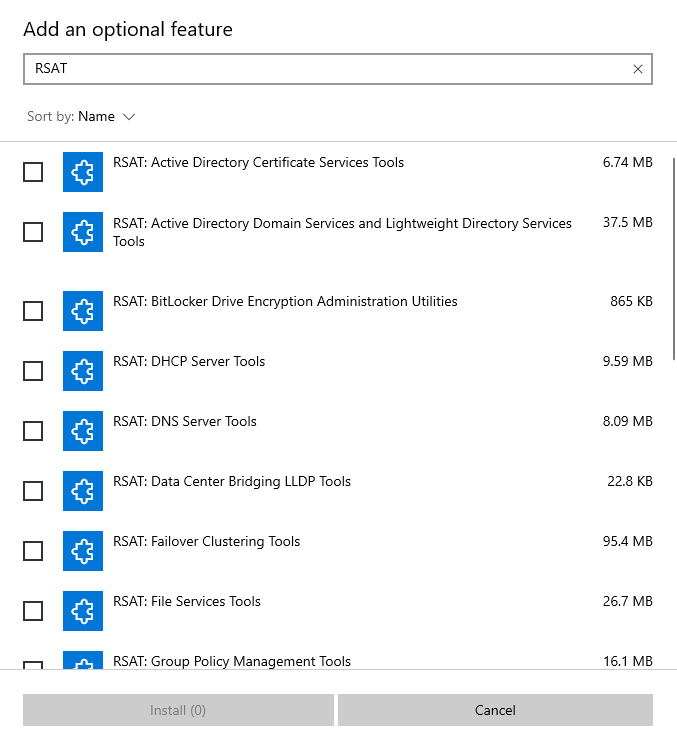The image size is (677, 748).
Task: Click the puzzle icon for File Services Tools
Action: [x=83, y=611]
